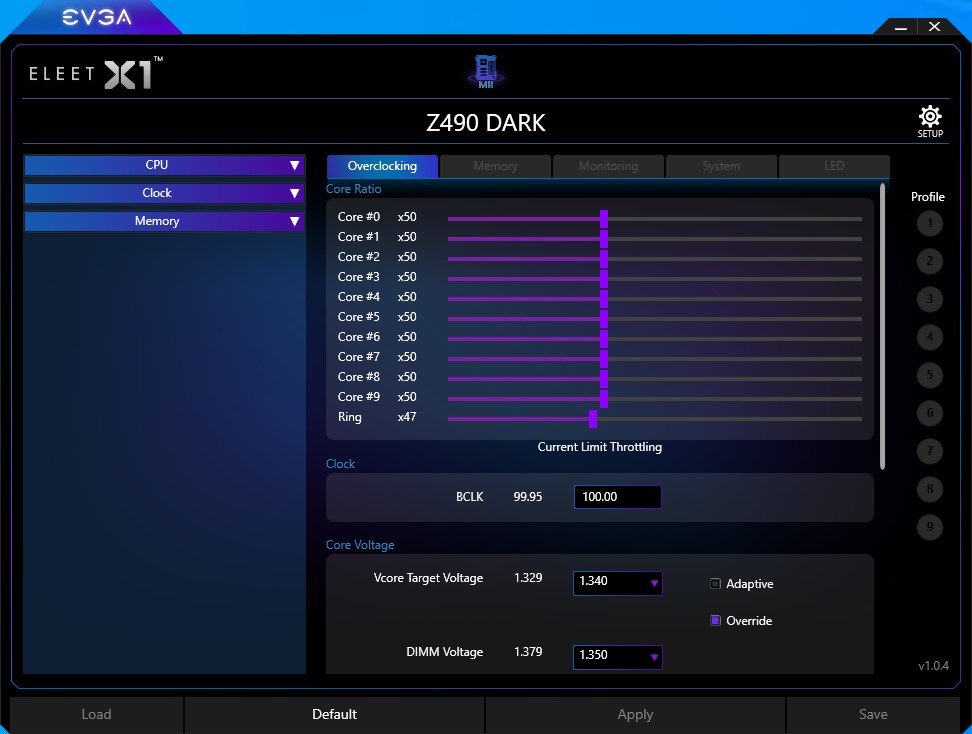Select the MB motherboard icon
972x734 pixels.
(486, 71)
